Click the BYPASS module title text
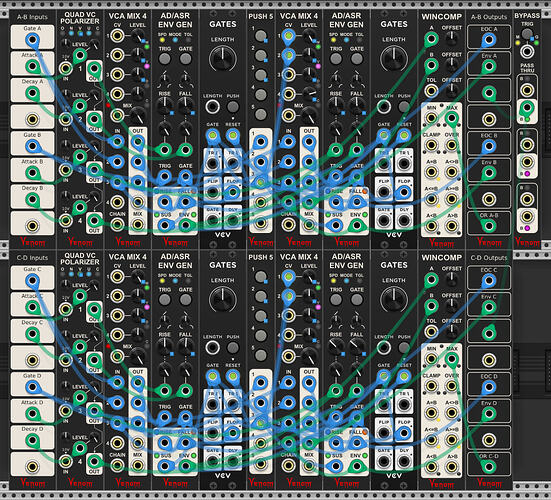The image size is (551, 500). pyautogui.click(x=527, y=16)
